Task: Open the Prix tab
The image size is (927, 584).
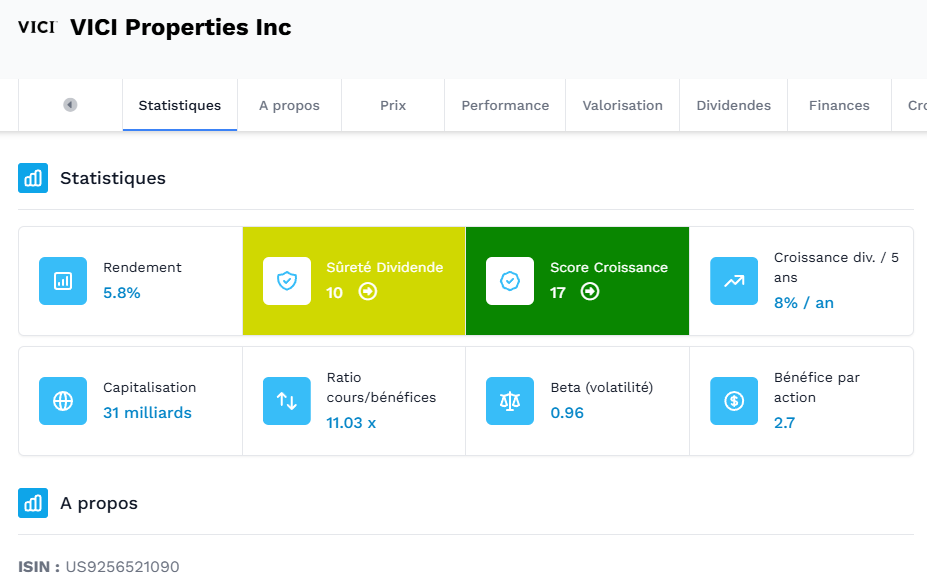Action: (393, 105)
